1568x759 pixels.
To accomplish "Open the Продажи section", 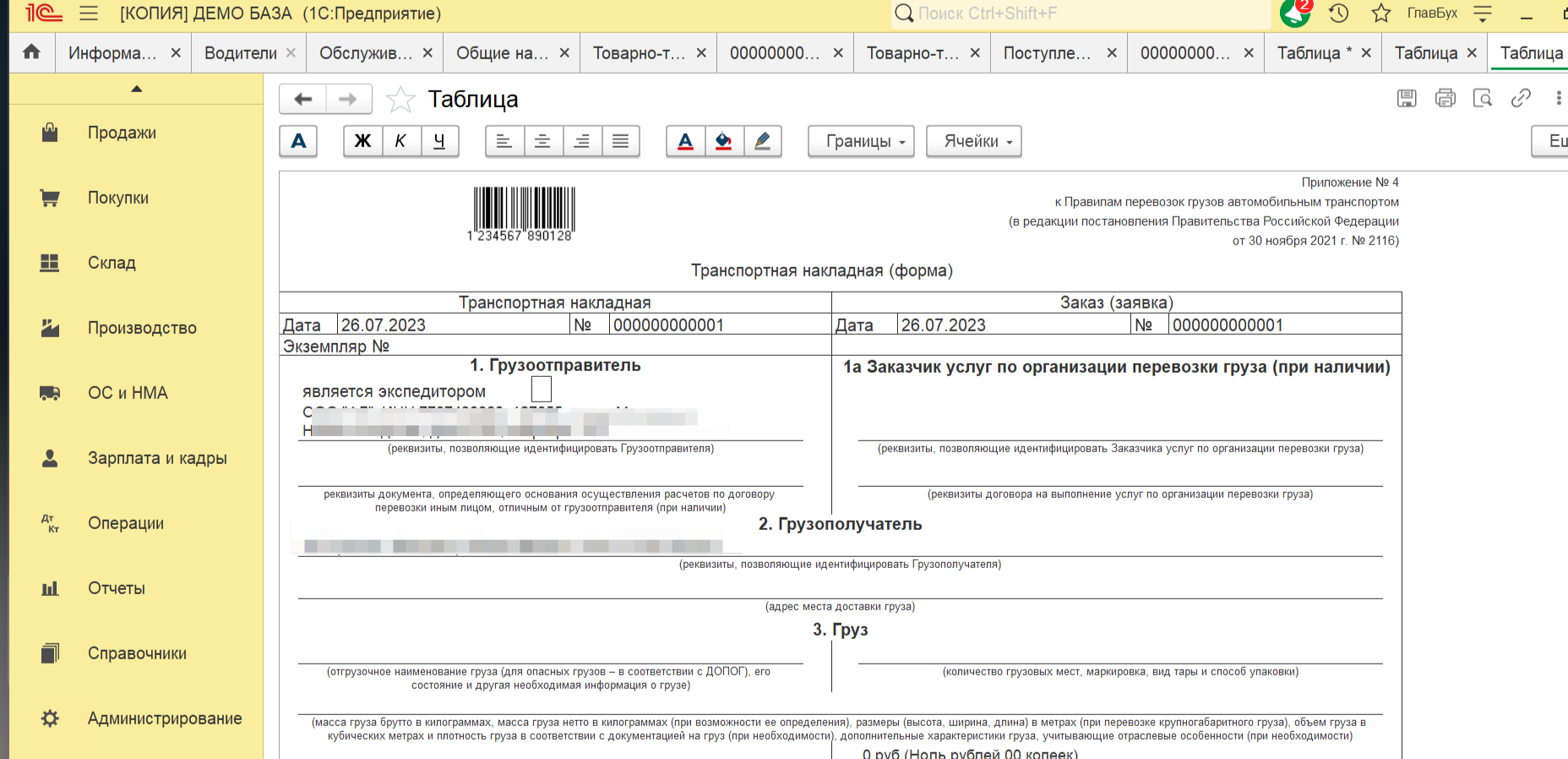I will (122, 133).
